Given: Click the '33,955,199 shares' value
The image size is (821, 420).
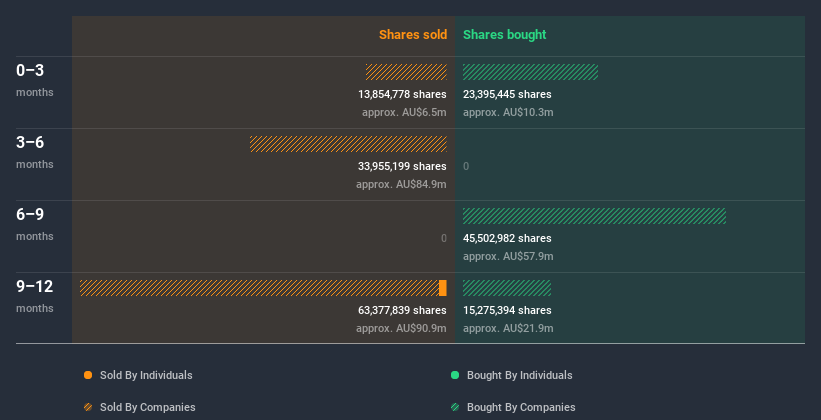Looking at the screenshot, I should (402, 167).
